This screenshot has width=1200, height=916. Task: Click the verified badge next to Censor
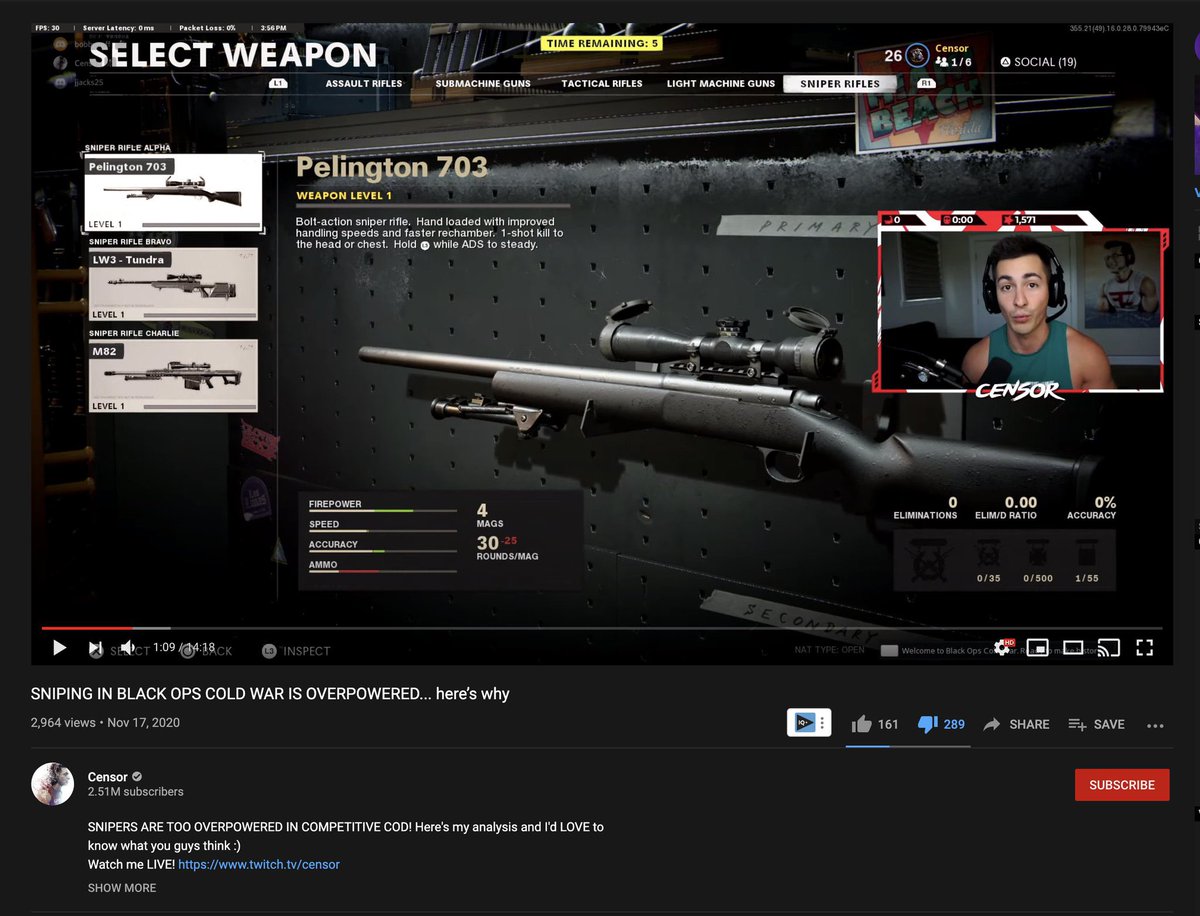138,777
